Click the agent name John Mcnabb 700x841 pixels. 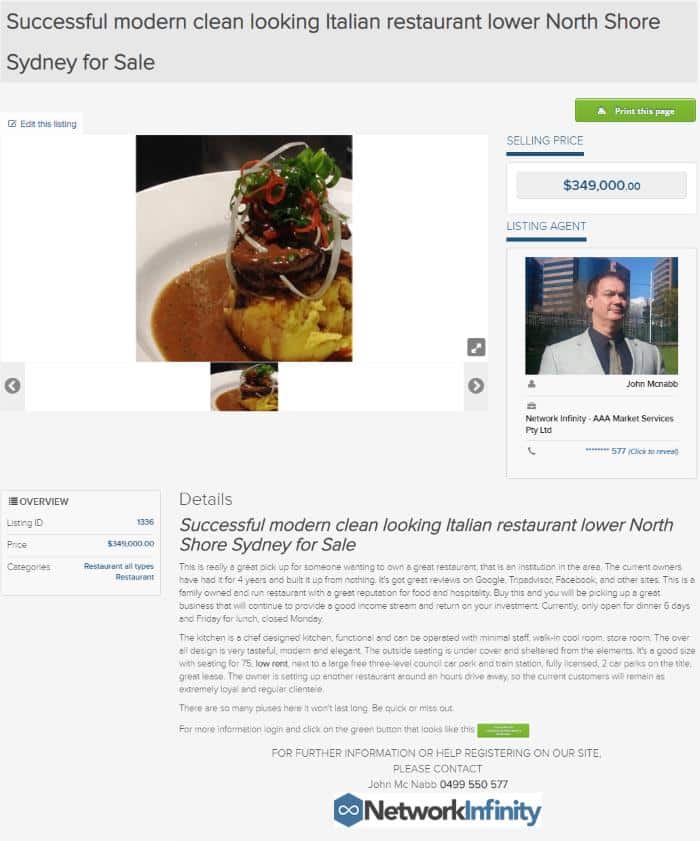tap(652, 384)
